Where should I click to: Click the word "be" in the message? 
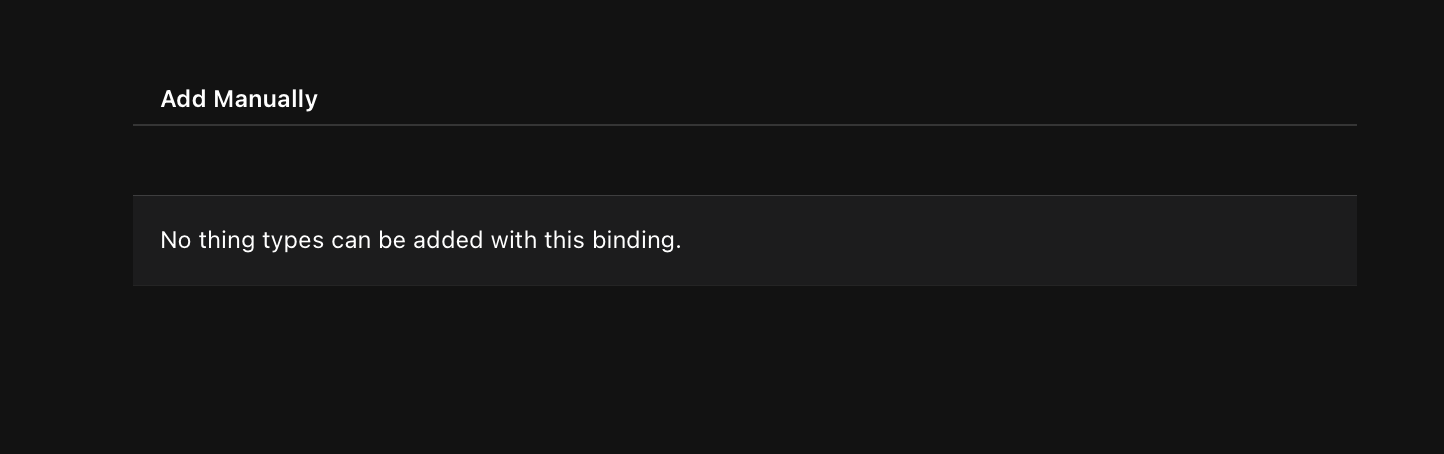click(391, 241)
